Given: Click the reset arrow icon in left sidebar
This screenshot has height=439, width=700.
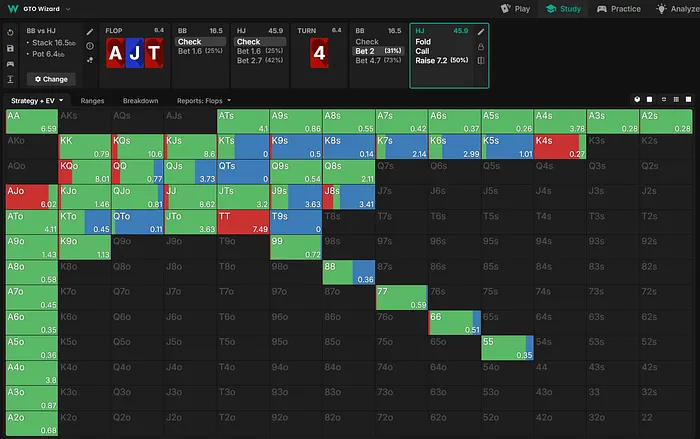Looking at the screenshot, I should pyautogui.click(x=9, y=32).
